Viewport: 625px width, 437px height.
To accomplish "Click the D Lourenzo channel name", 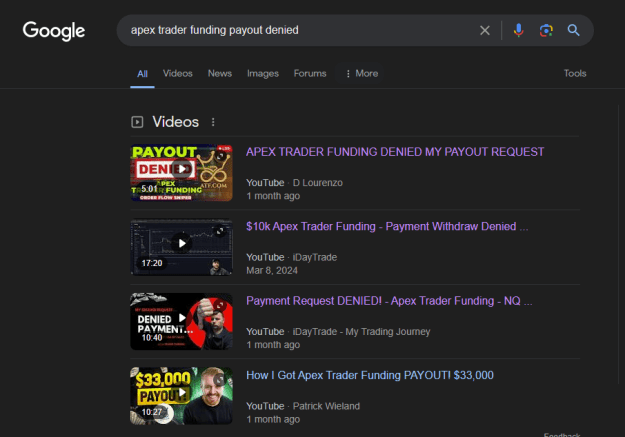I will (x=318, y=183).
